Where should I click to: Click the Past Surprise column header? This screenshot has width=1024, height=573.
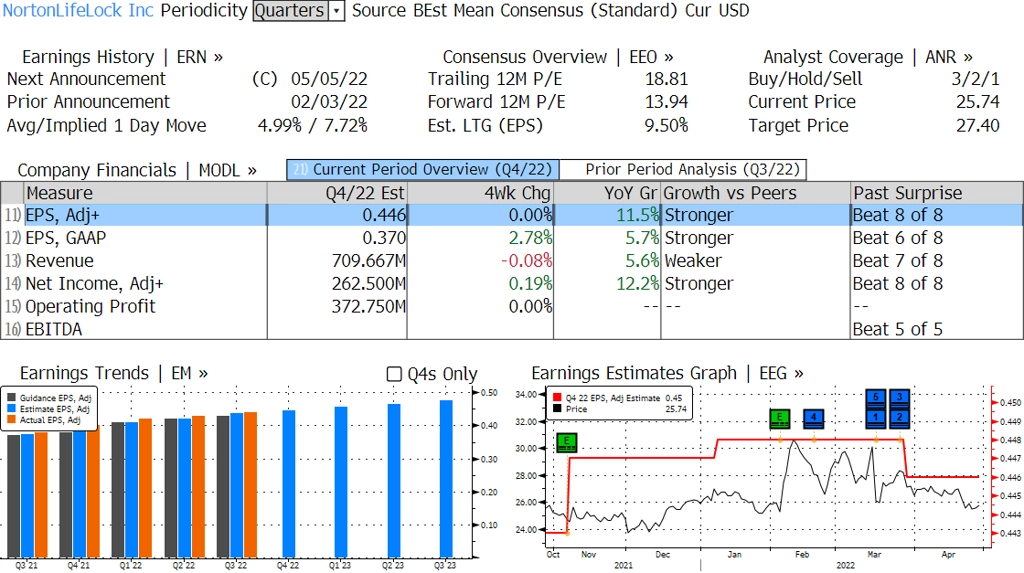click(936, 193)
